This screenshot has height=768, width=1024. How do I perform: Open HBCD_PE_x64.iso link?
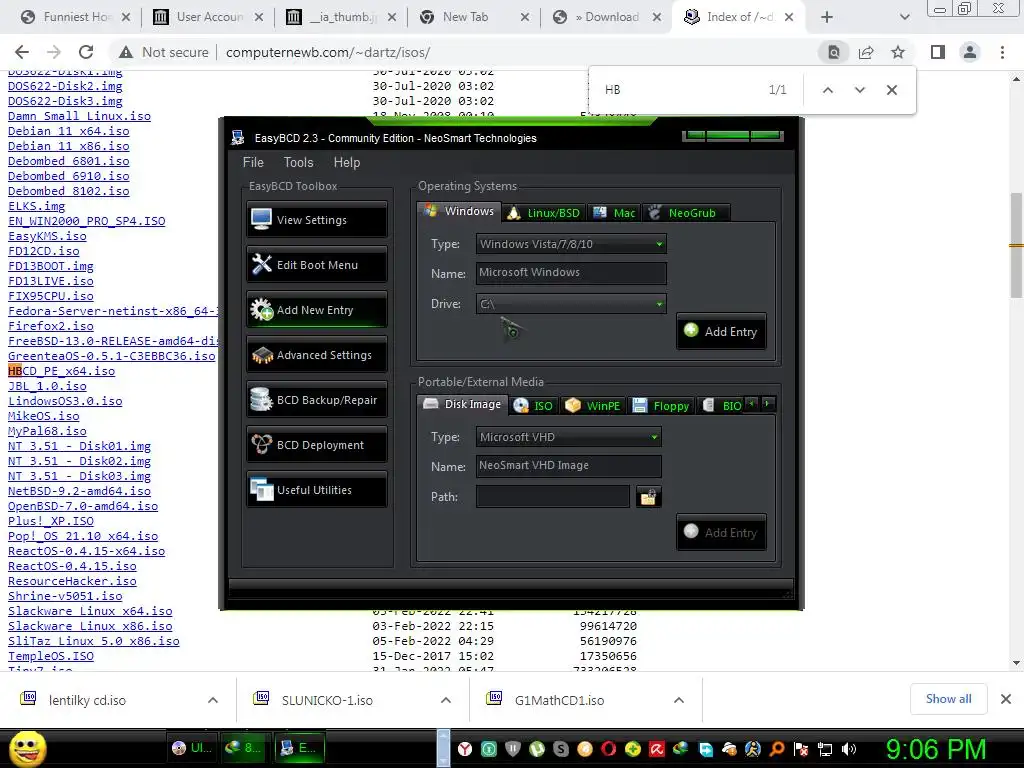coord(61,371)
